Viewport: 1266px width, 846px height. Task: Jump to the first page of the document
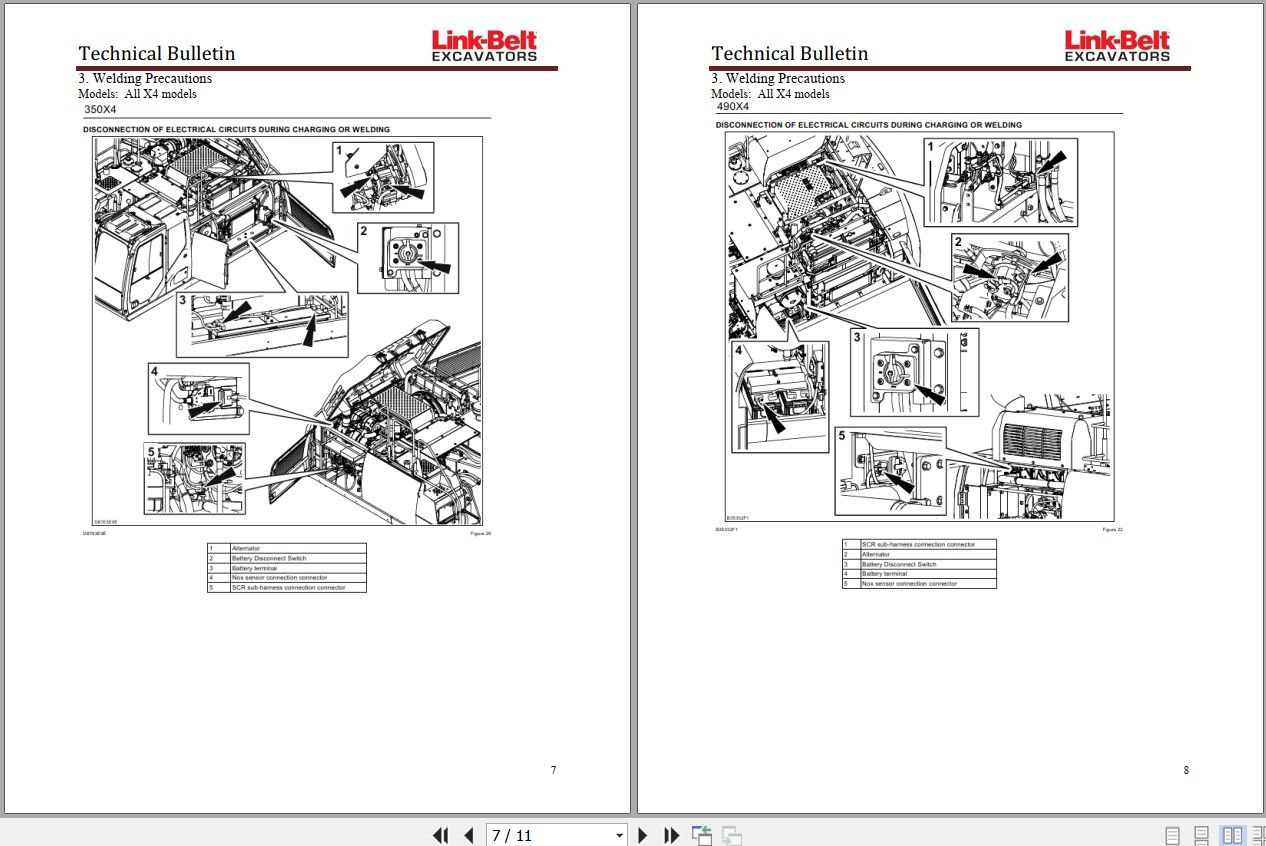439,835
